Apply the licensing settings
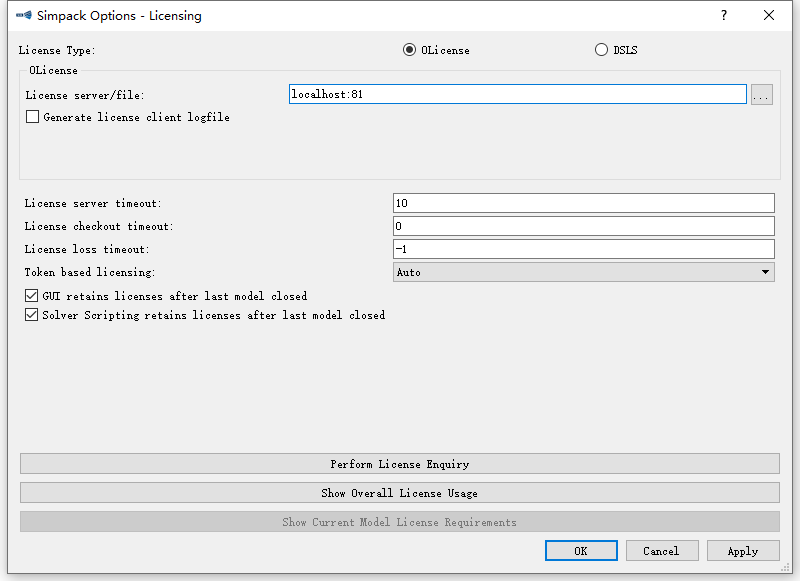This screenshot has height=581, width=800. coord(743,551)
